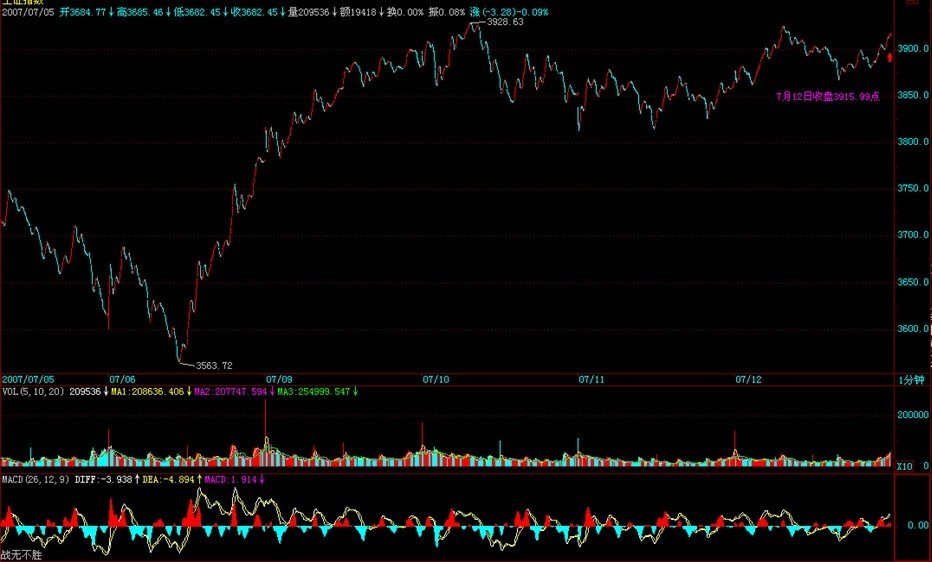This screenshot has height=562, width=932.
Task: Jump to the 07/06 date marker
Action: [x=122, y=380]
